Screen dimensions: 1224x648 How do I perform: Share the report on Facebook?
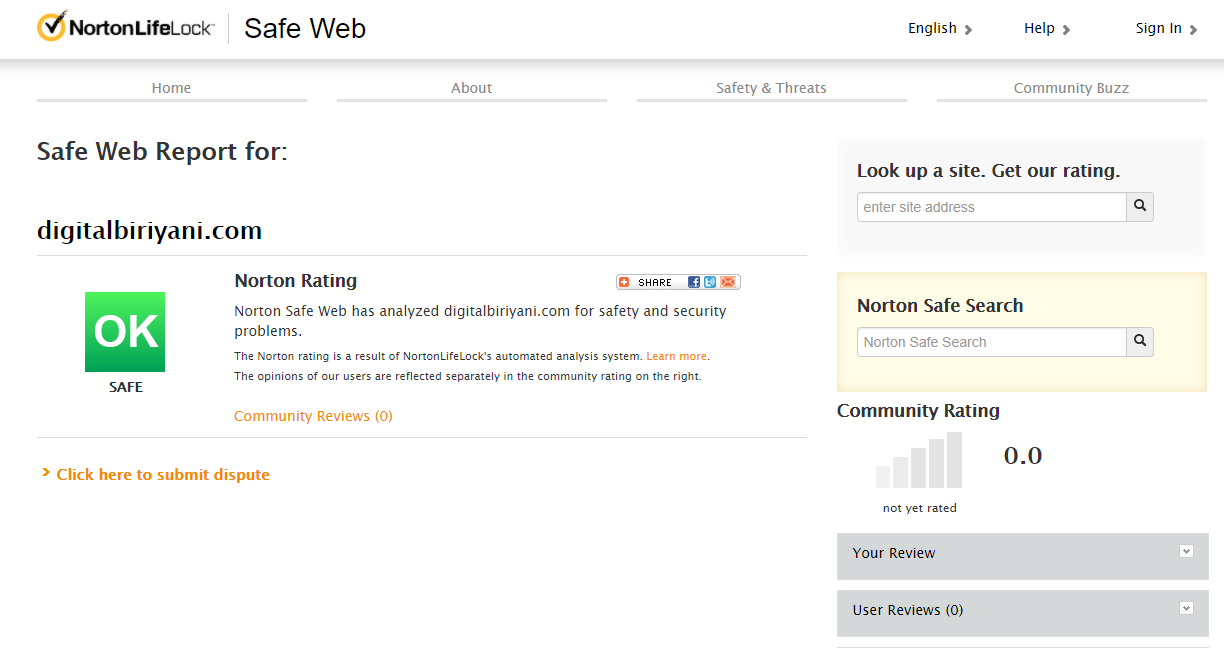694,282
